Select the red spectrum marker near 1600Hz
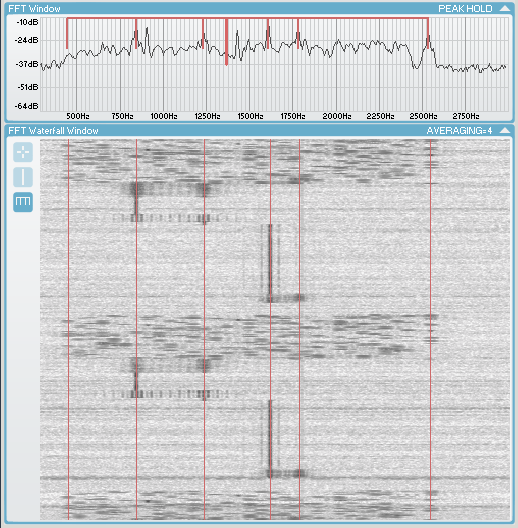Viewport: 518px width, 528px height. [268, 34]
